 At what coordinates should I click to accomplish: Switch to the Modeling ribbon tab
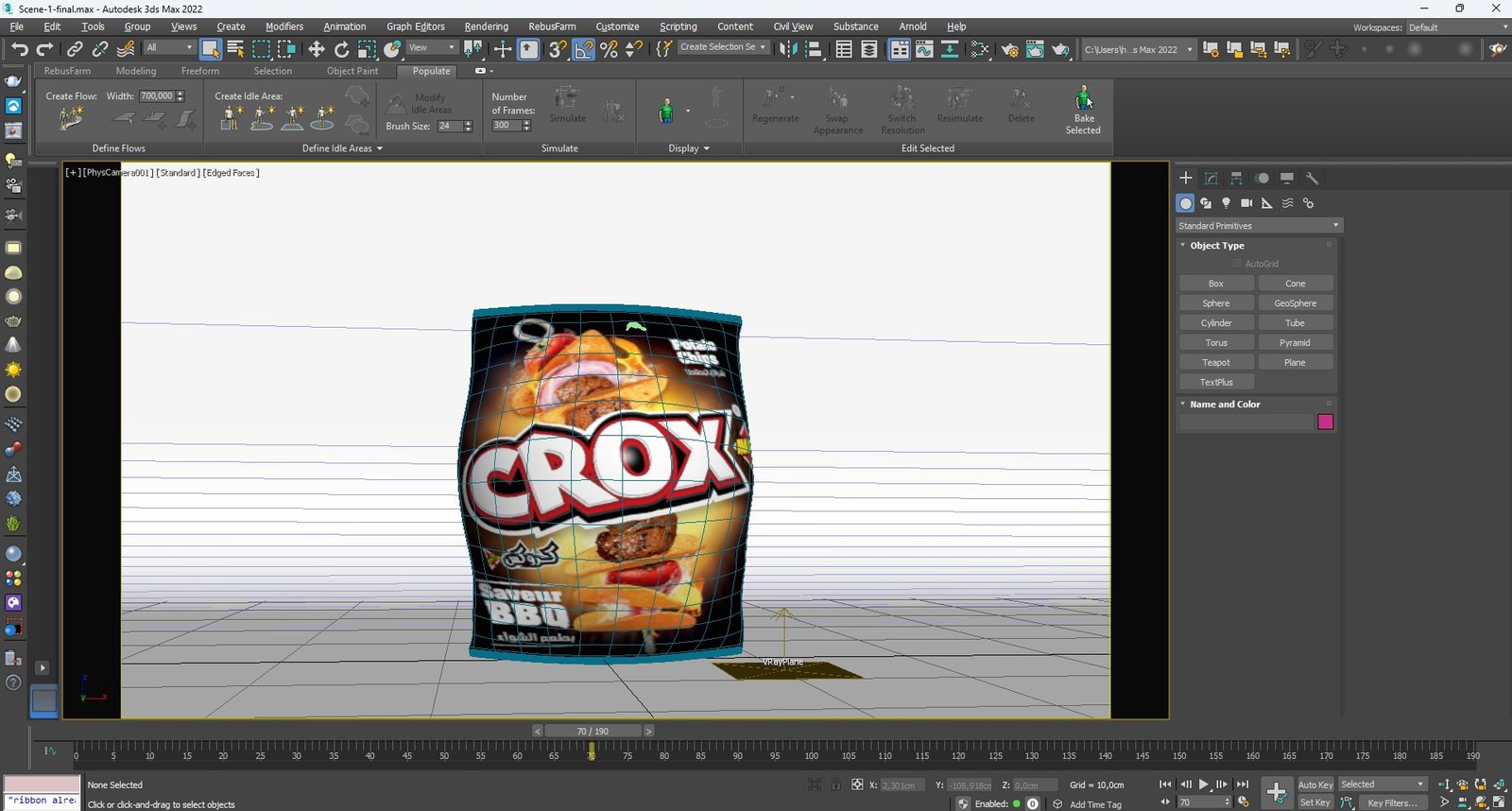tap(136, 71)
